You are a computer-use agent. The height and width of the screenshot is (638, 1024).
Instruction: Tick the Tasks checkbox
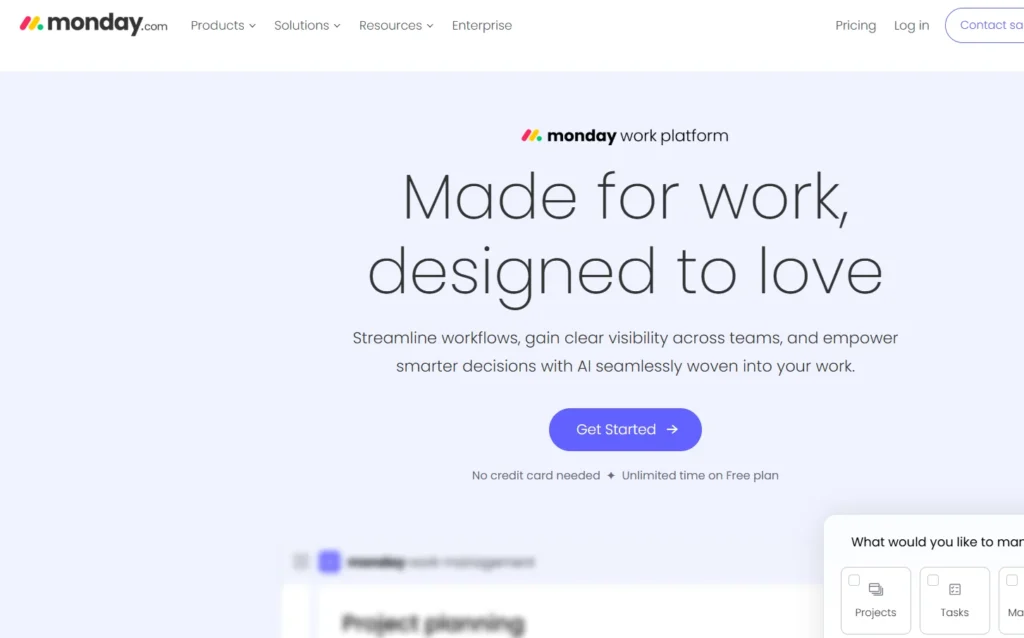pyautogui.click(x=933, y=580)
